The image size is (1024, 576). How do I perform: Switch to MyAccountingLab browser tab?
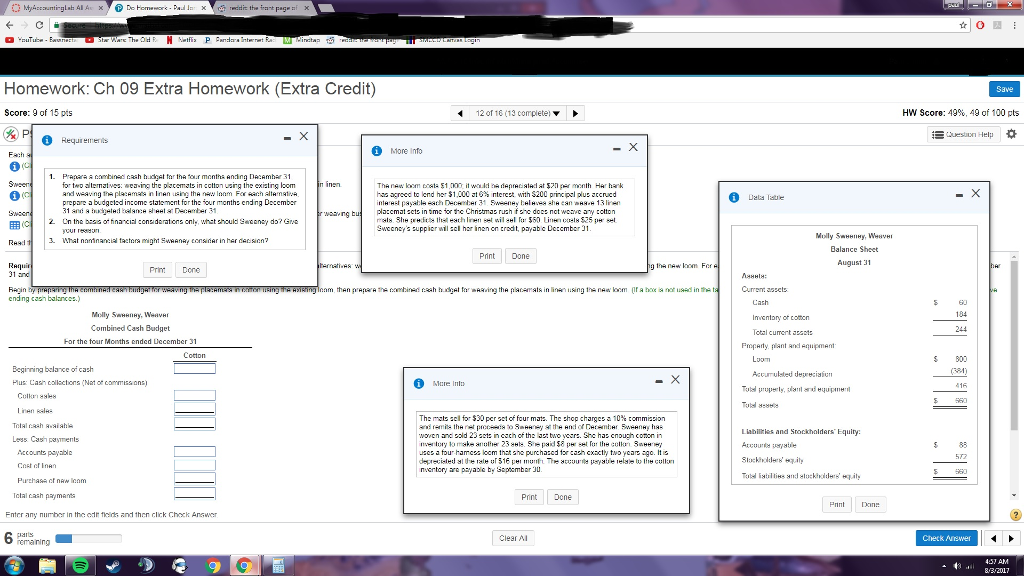[x=56, y=8]
